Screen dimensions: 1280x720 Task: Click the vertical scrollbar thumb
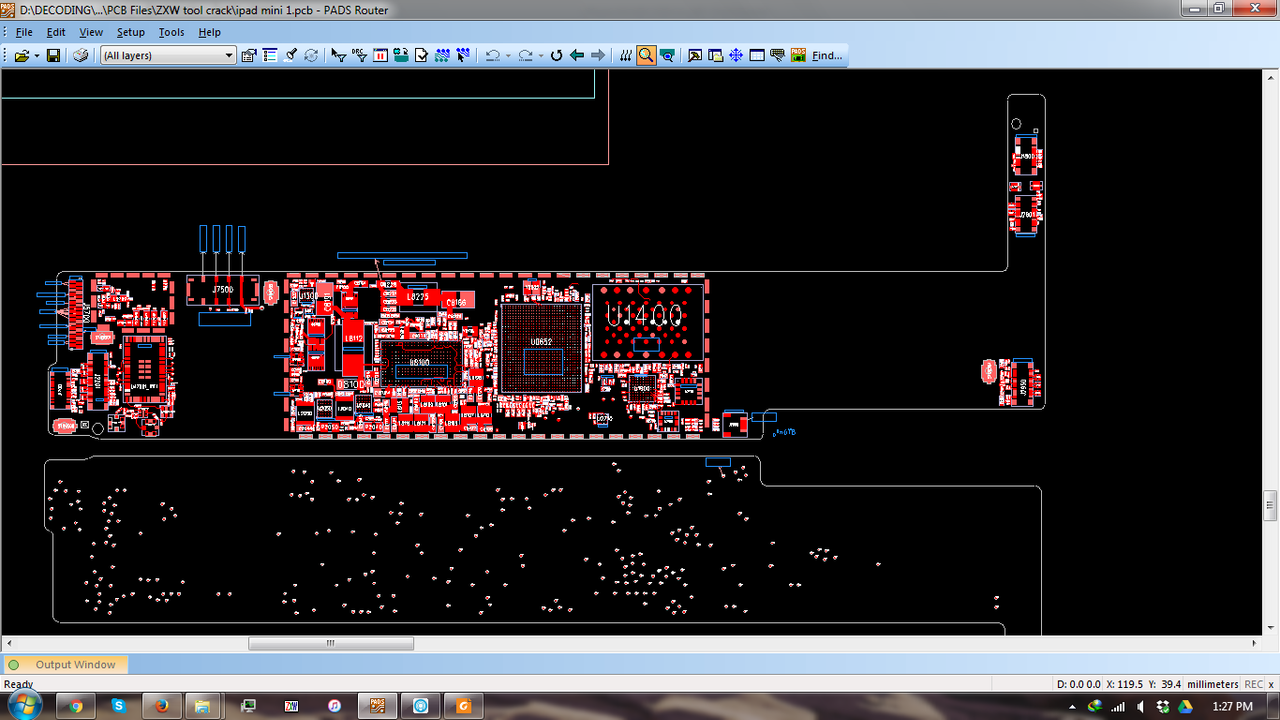point(1271,505)
